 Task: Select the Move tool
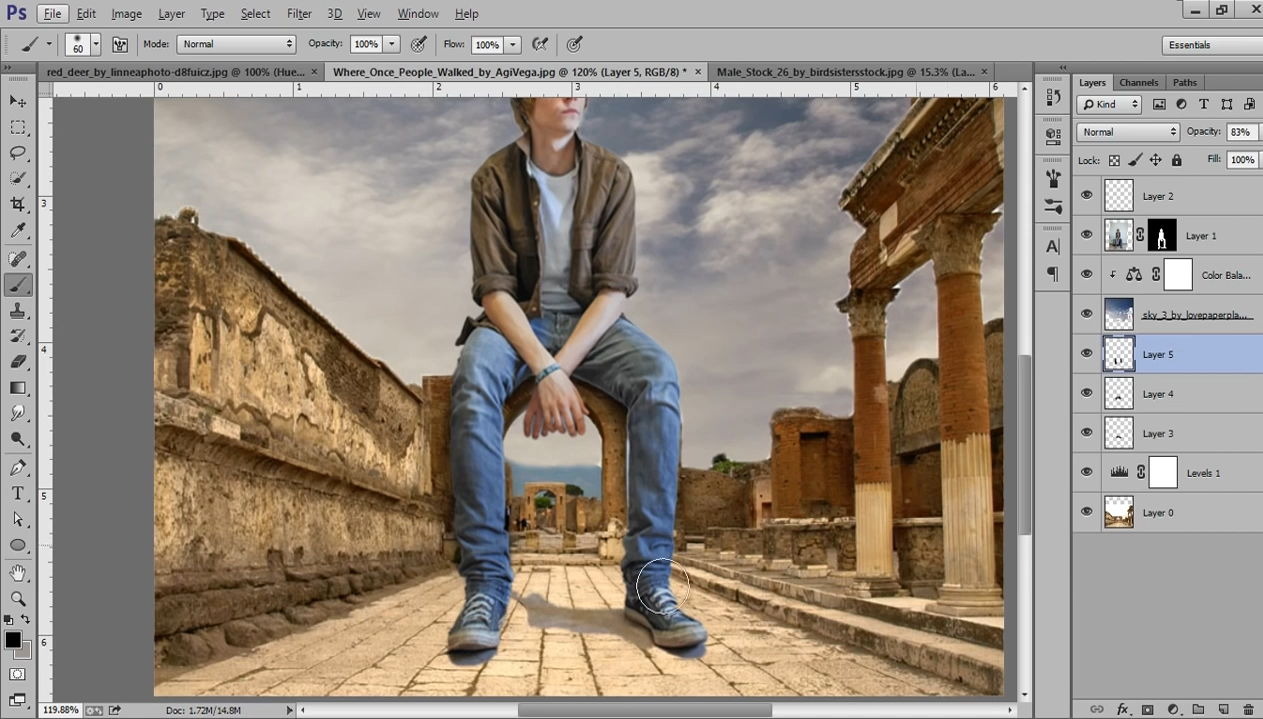click(18, 101)
